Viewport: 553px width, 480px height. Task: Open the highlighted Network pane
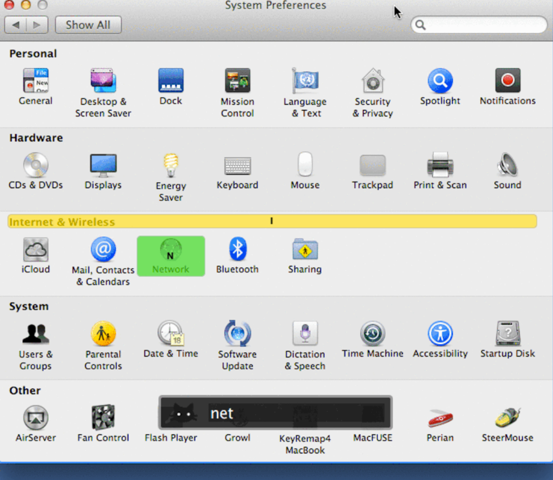click(x=171, y=256)
